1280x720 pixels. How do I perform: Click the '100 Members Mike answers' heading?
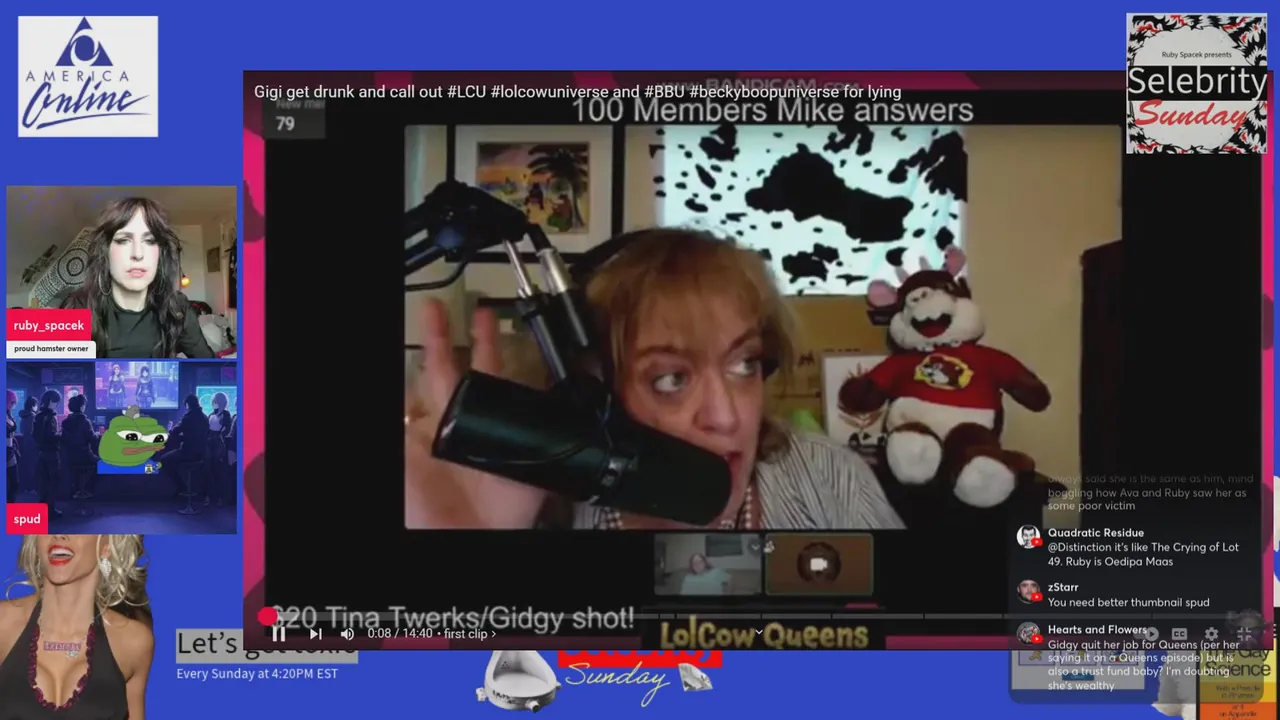(x=772, y=110)
